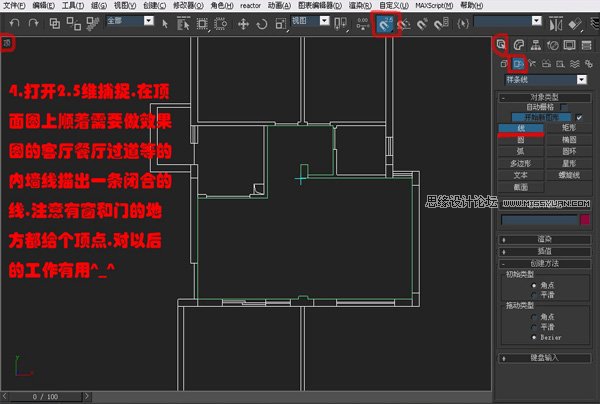Click the Named Selection Sets braces icon

[463, 24]
